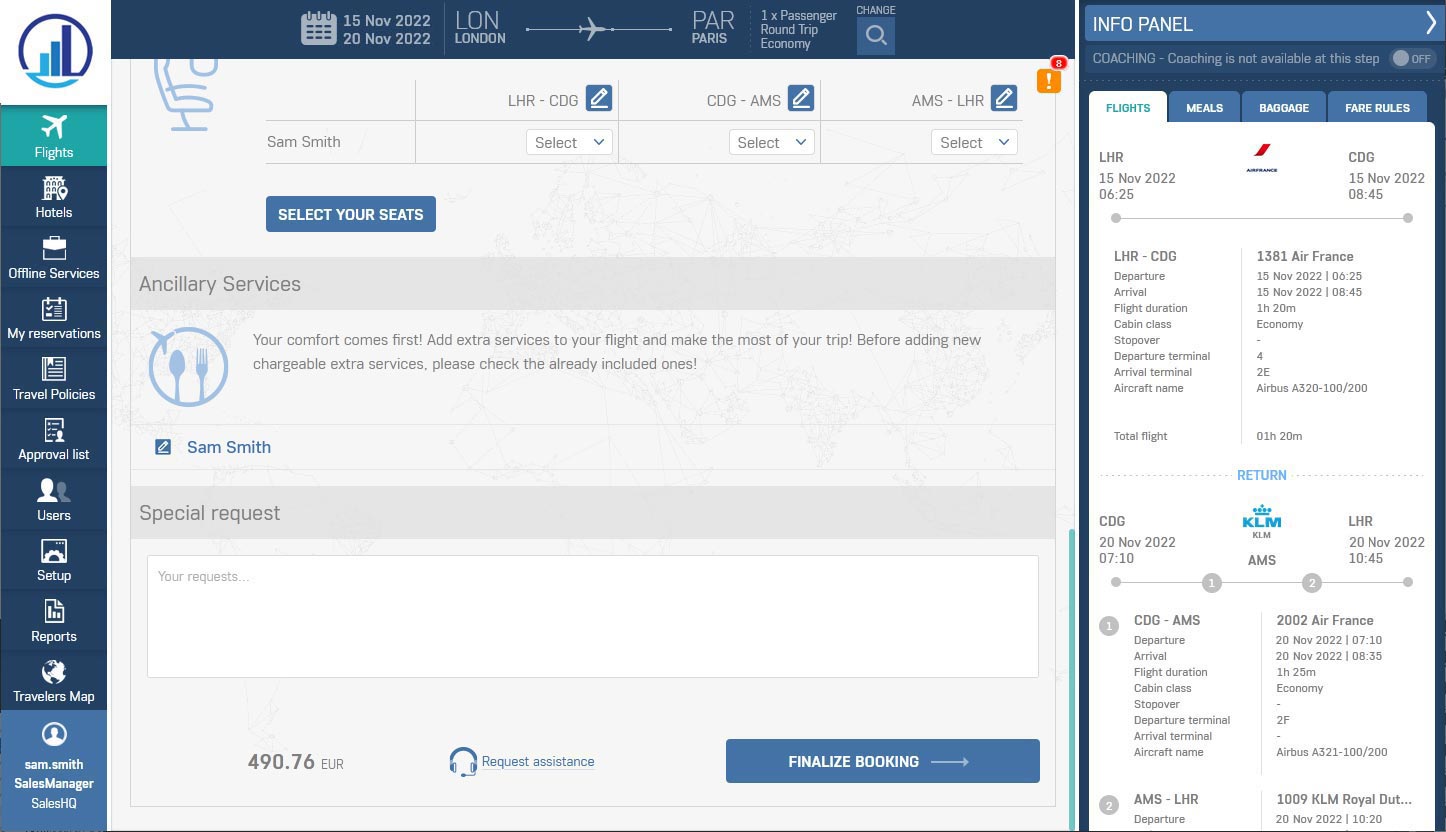Click edit icon next to AMS - LHR
The image size is (1446, 832).
(x=1003, y=98)
